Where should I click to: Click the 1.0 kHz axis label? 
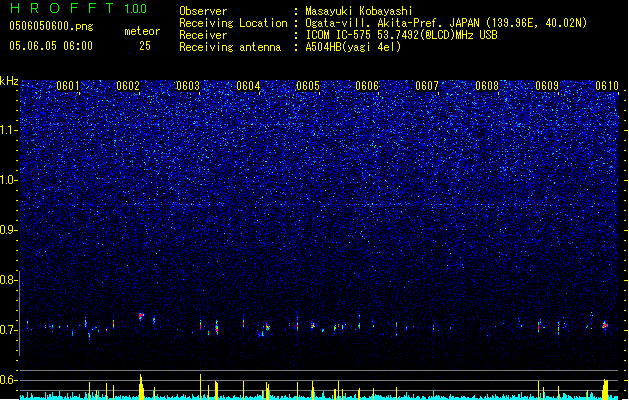[9, 180]
